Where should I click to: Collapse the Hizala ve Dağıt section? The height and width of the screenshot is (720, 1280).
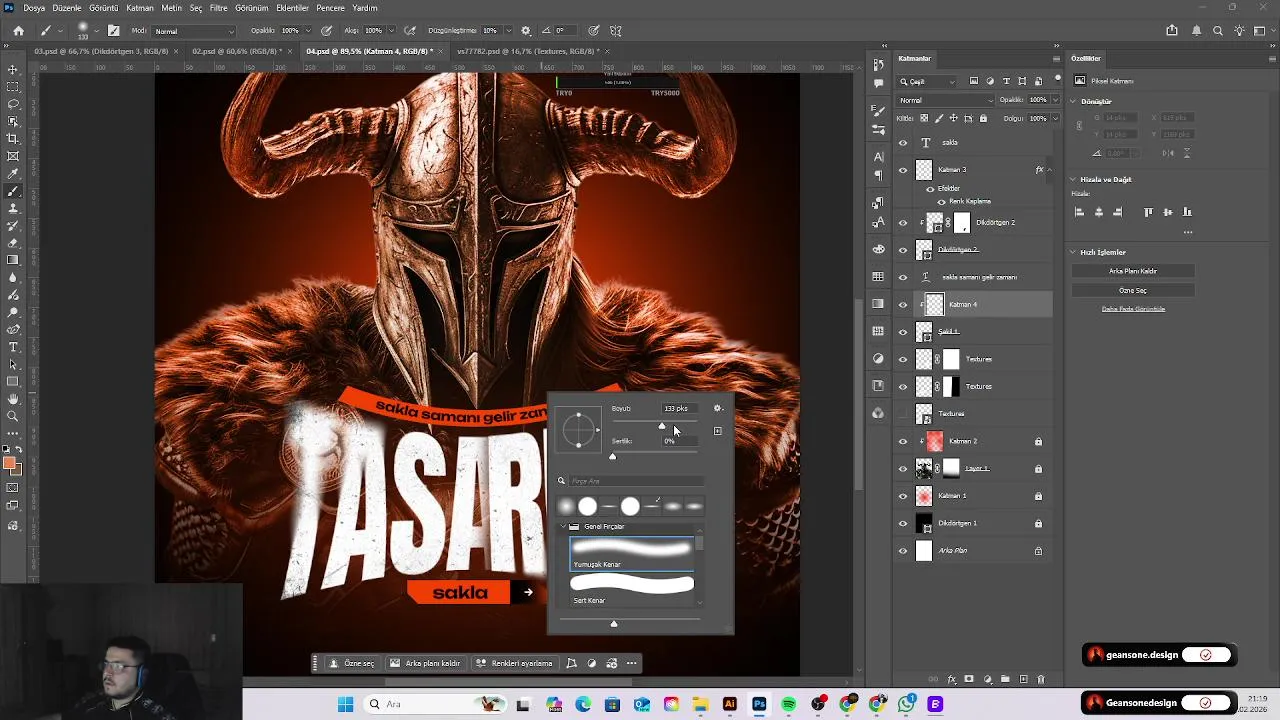1074,179
